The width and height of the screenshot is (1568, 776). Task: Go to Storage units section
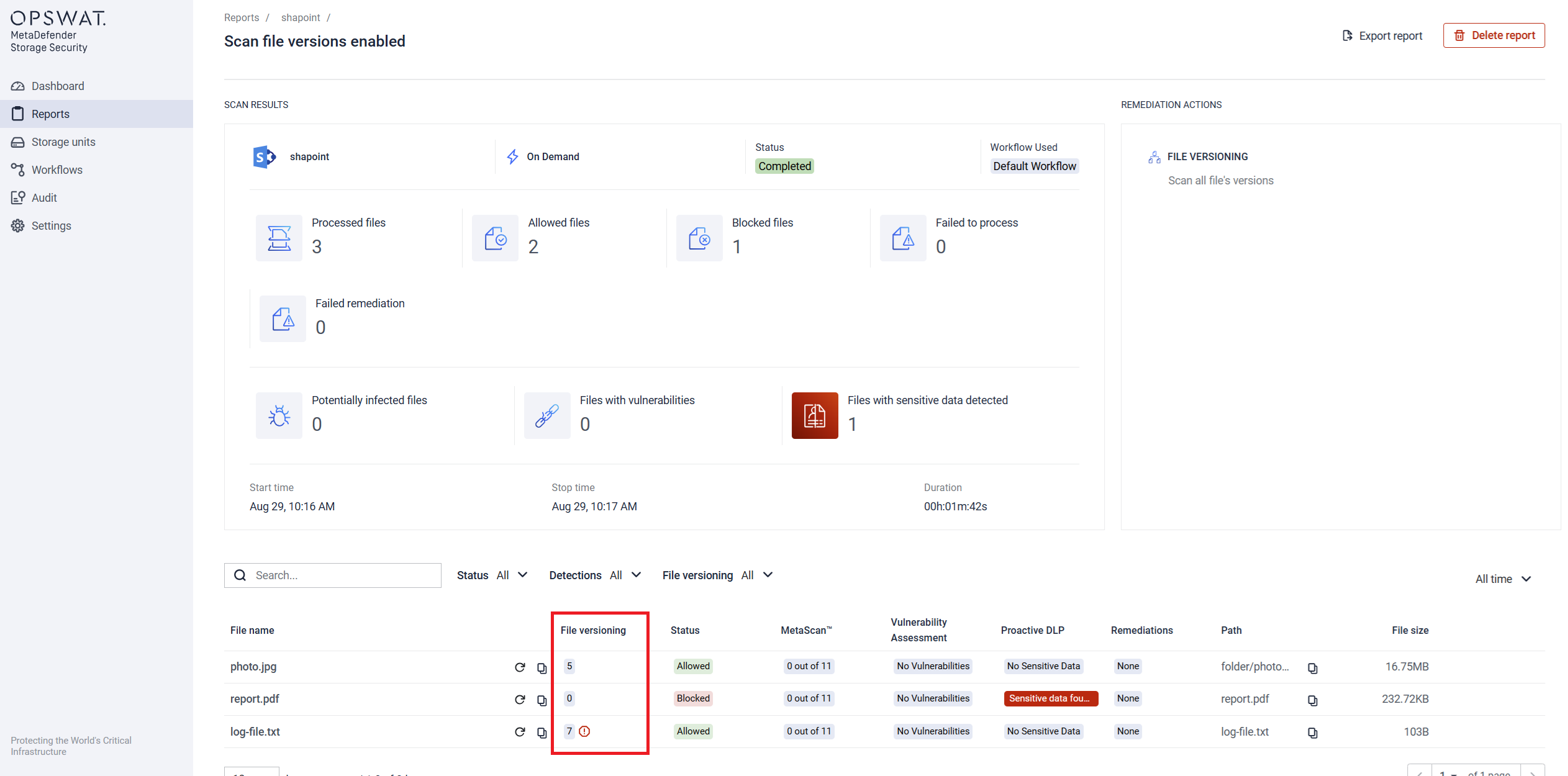63,142
